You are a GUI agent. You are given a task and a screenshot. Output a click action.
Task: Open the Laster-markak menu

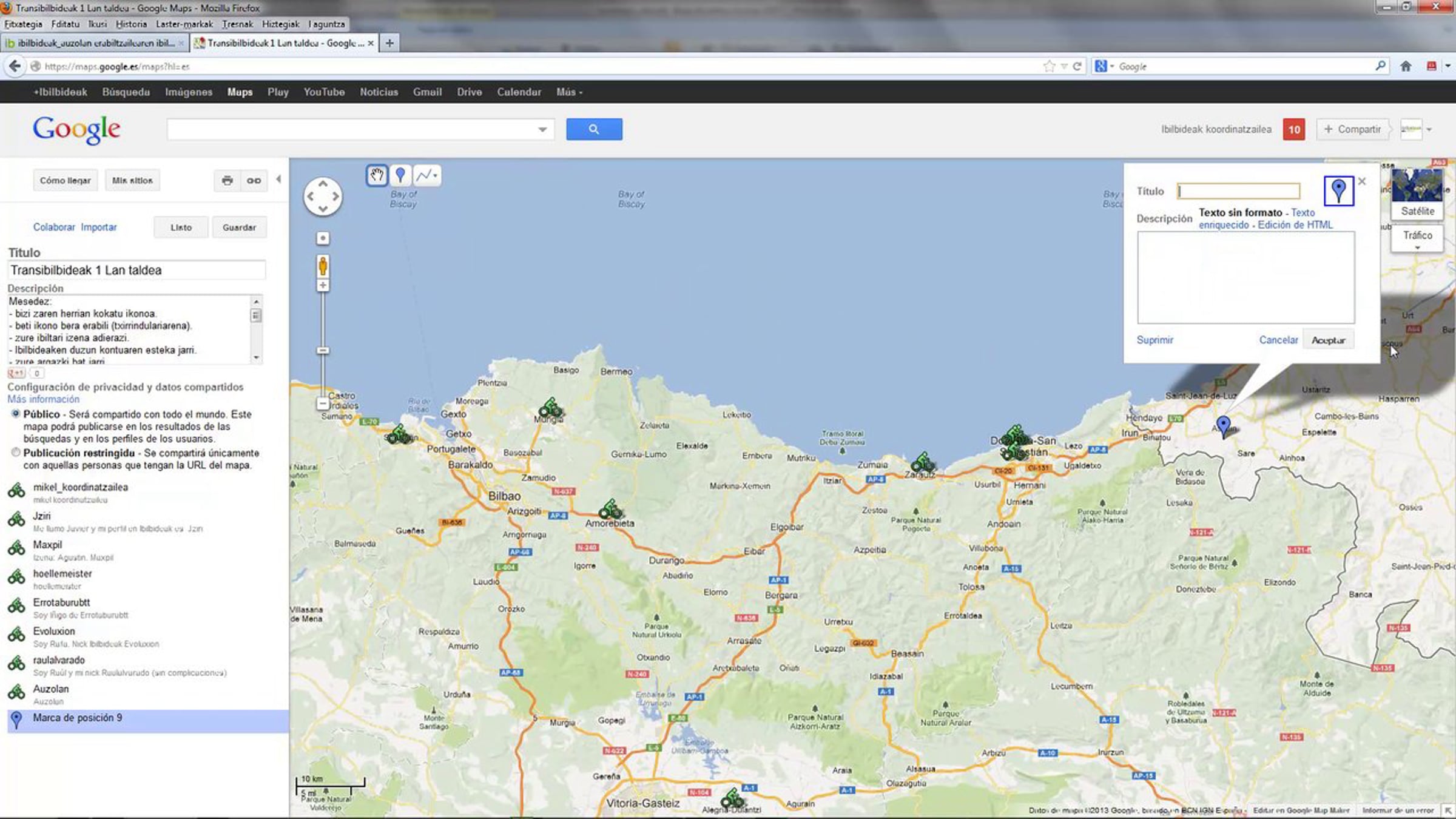[x=184, y=24]
